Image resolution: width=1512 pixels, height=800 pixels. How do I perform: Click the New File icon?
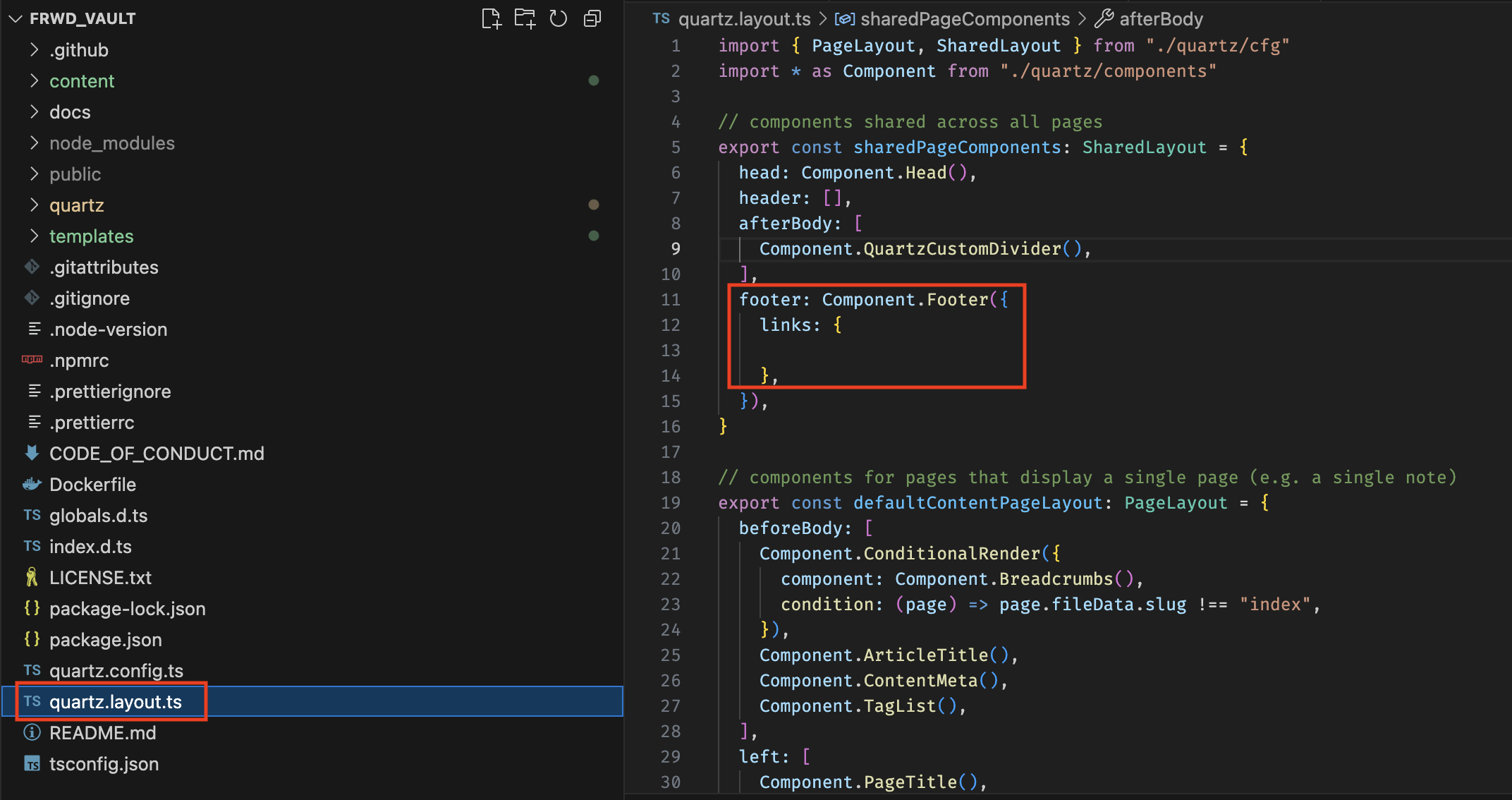pos(491,19)
